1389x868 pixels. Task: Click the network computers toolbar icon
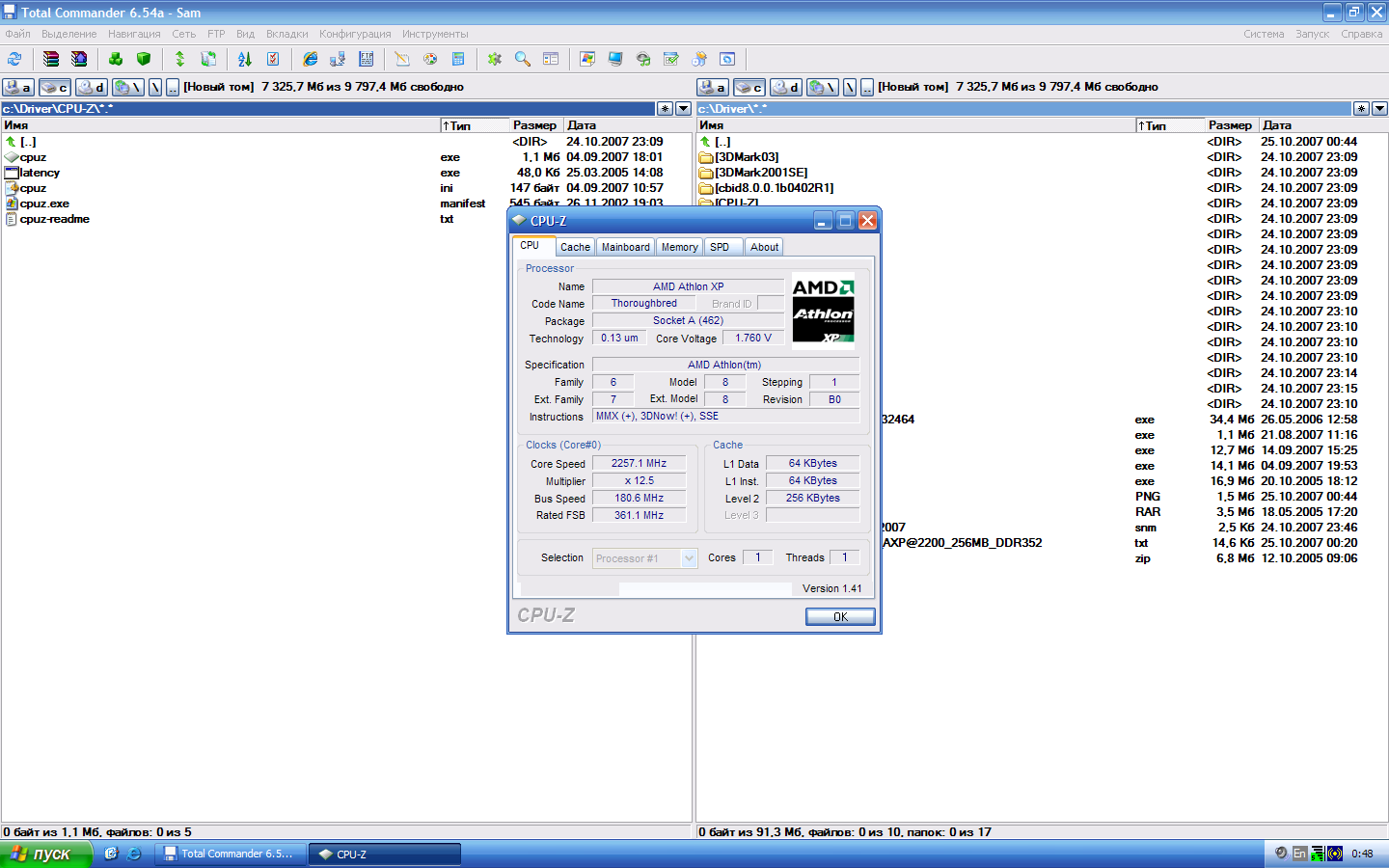tap(338, 59)
